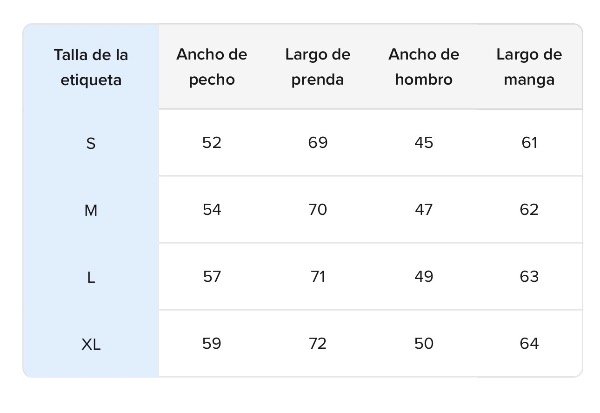Click the size XL row label
This screenshot has width=600, height=413.
[x=91, y=344]
